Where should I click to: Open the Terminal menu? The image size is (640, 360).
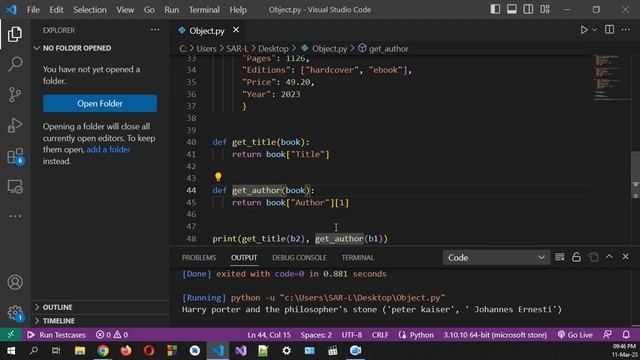(204, 9)
